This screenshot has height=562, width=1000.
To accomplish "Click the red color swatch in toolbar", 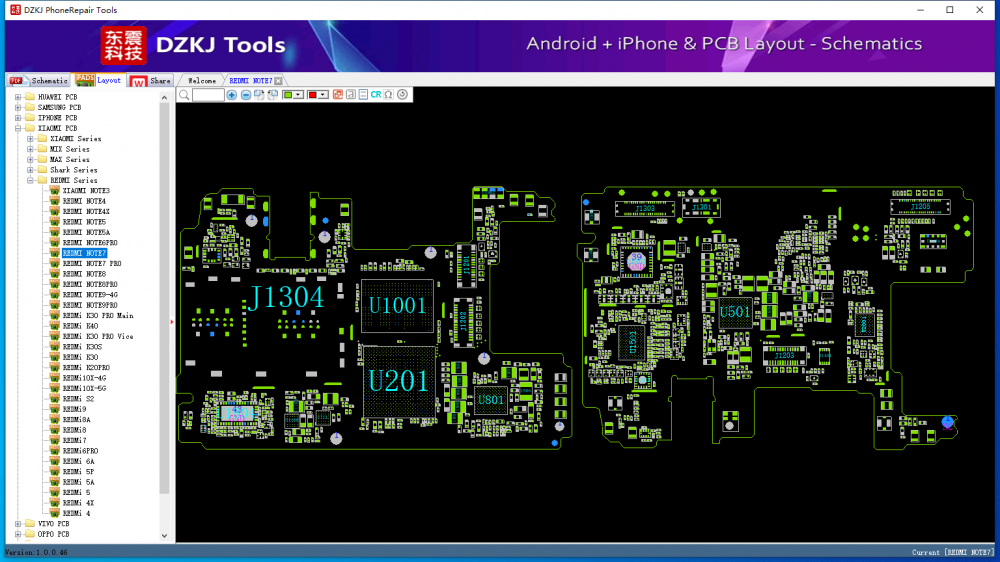I will [312, 95].
